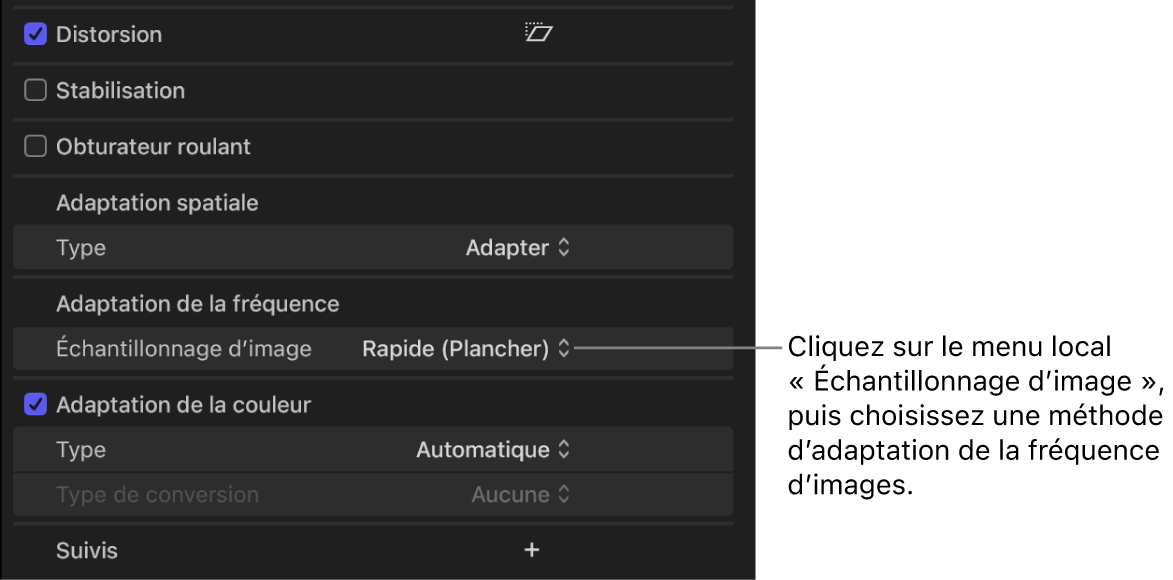The image size is (1173, 580).
Task: Click the Adaptation de la fréquence header
Action: pos(198,302)
